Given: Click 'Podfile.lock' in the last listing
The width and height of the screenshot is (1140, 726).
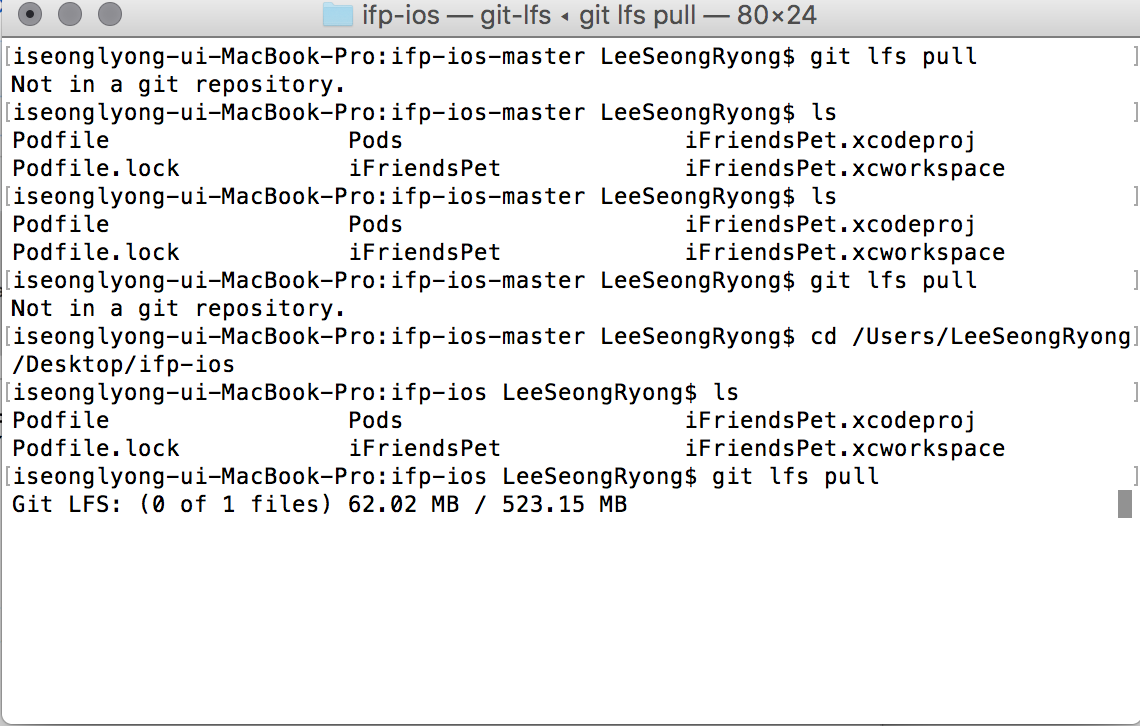Looking at the screenshot, I should (96, 449).
